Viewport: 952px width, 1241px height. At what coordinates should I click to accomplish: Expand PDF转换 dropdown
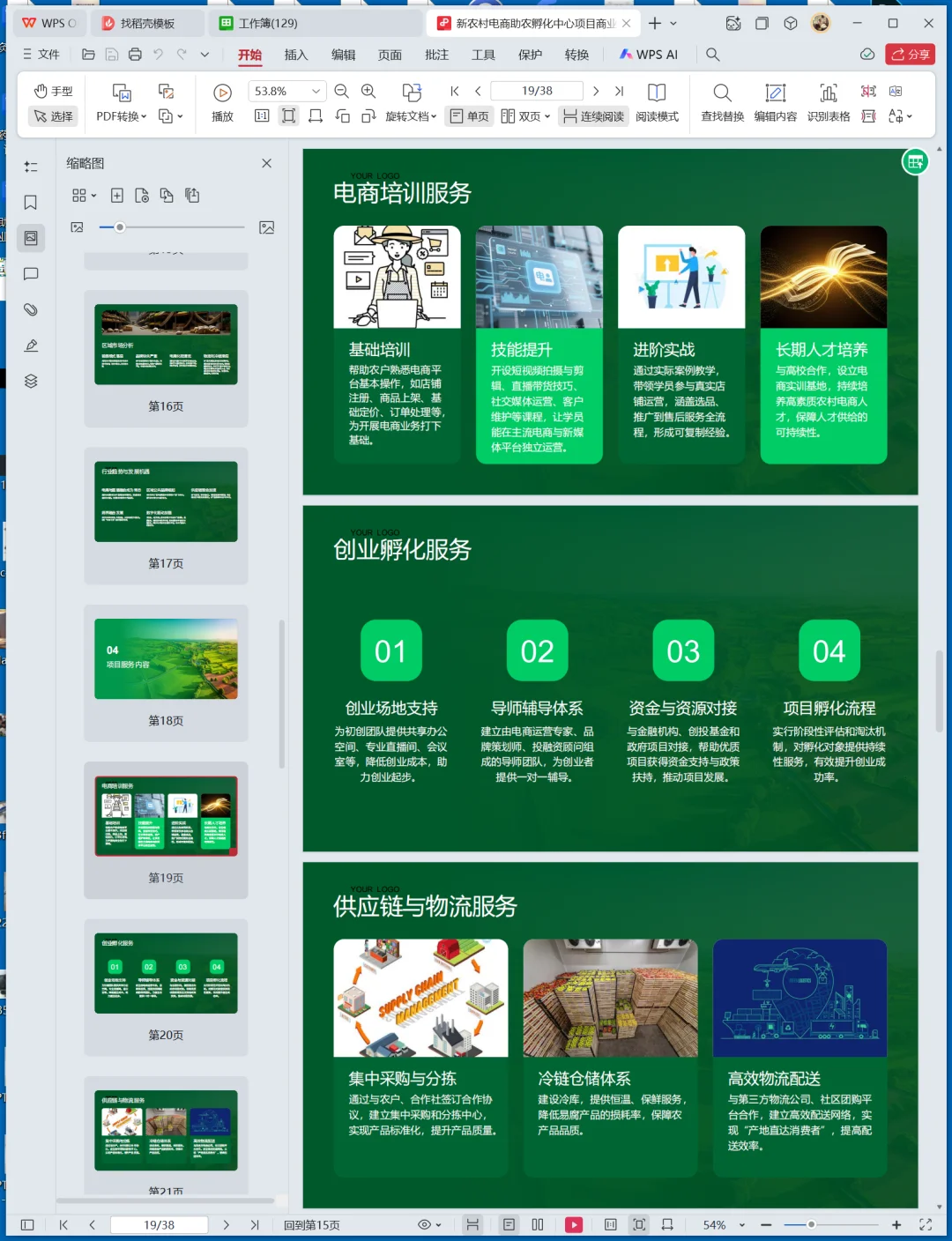pyautogui.click(x=122, y=115)
